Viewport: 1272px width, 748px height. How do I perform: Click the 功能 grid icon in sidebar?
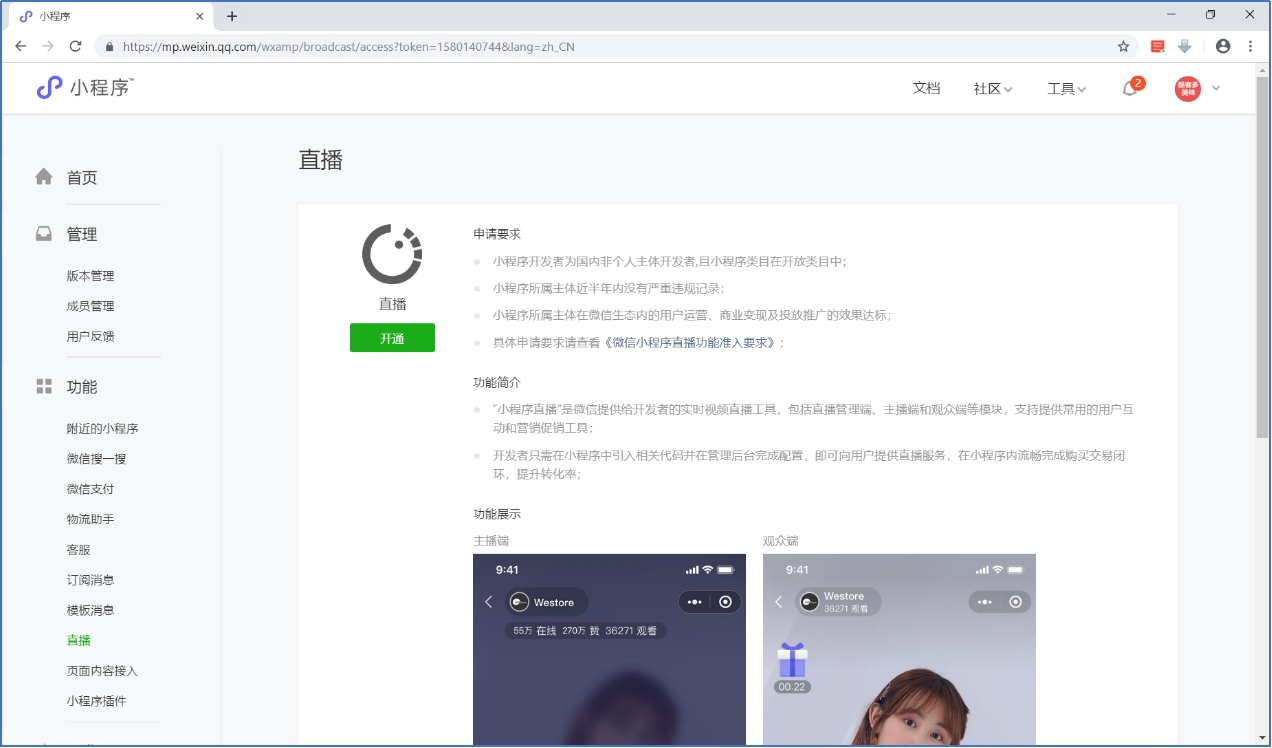click(44, 386)
